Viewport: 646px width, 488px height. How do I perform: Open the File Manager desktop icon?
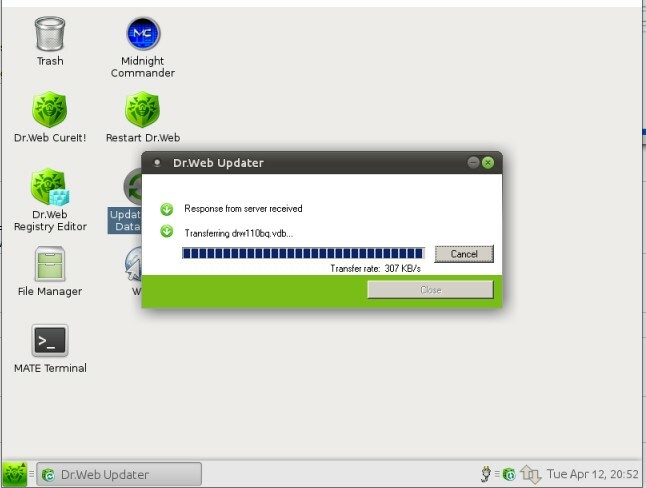coord(49,265)
